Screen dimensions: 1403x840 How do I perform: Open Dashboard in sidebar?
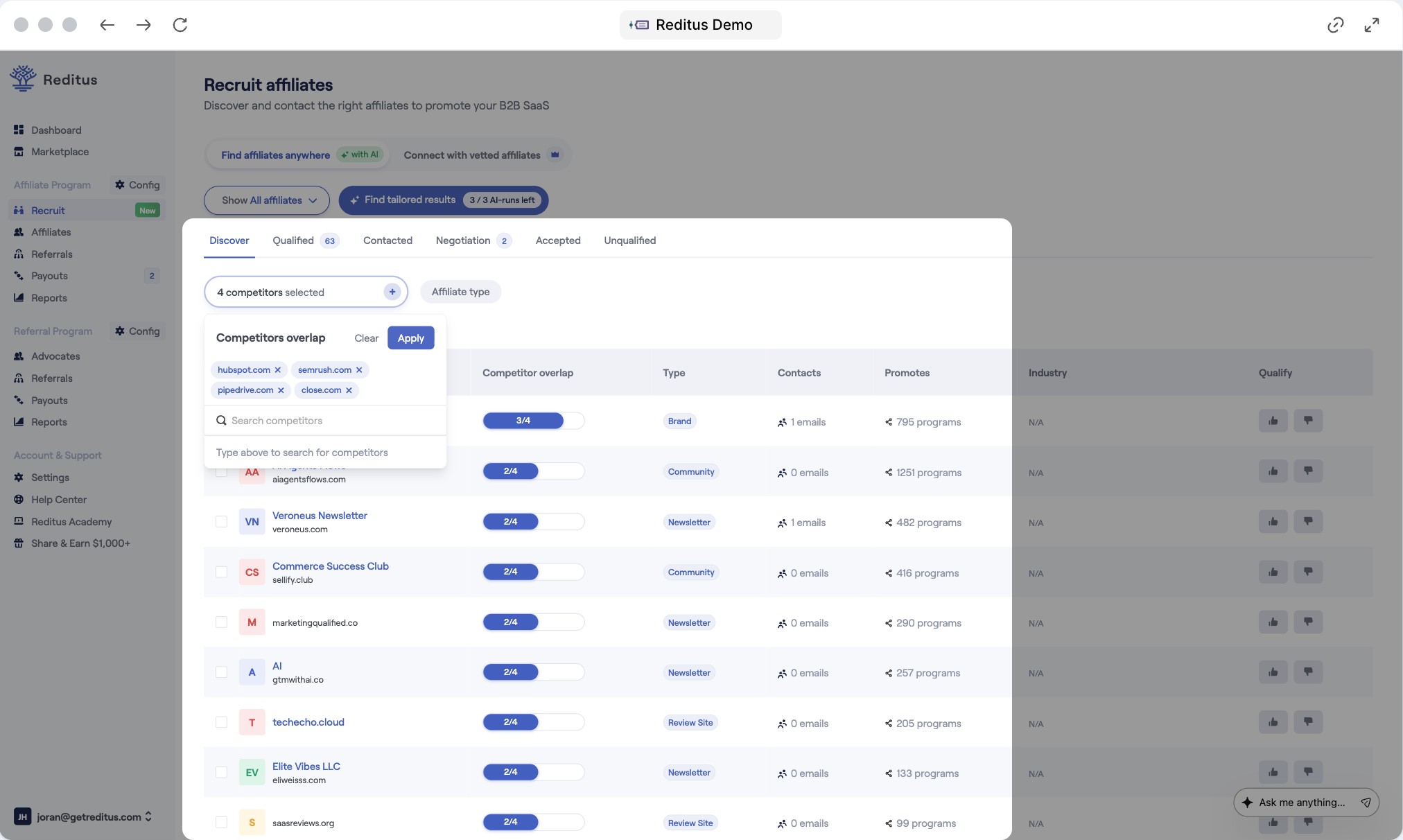56,130
